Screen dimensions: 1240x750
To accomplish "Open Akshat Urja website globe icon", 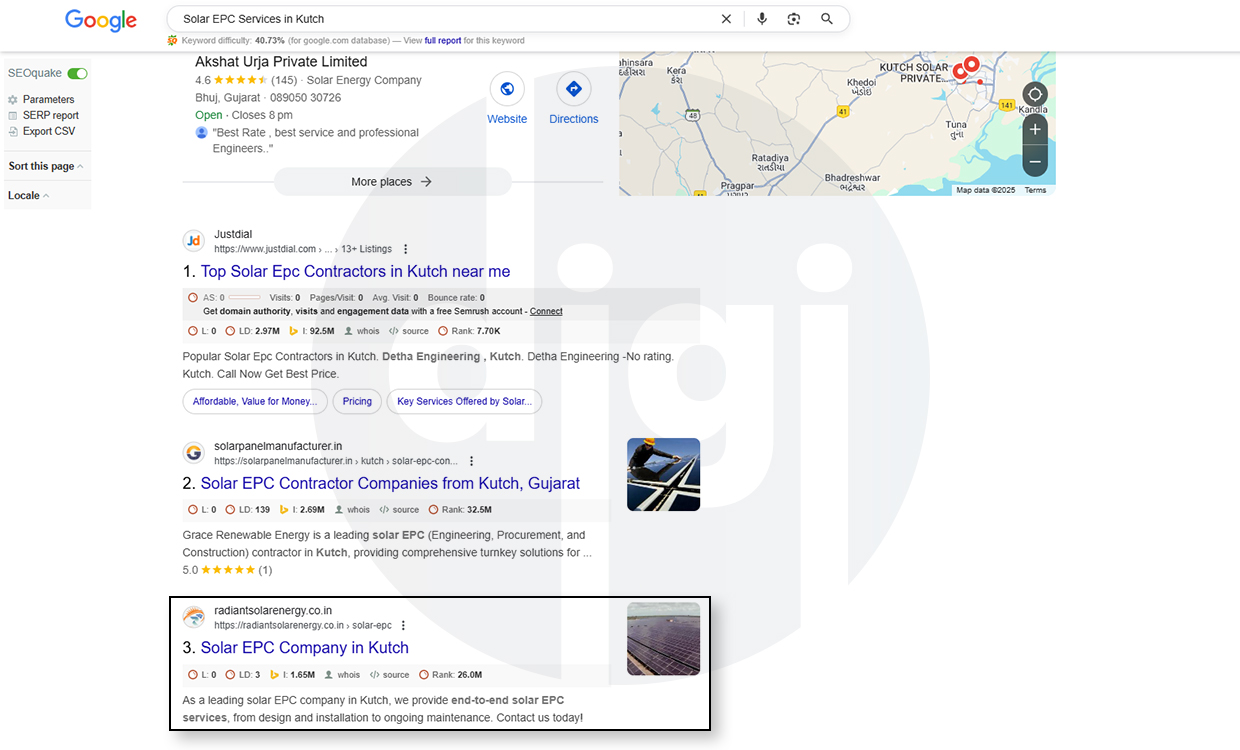I will [507, 90].
